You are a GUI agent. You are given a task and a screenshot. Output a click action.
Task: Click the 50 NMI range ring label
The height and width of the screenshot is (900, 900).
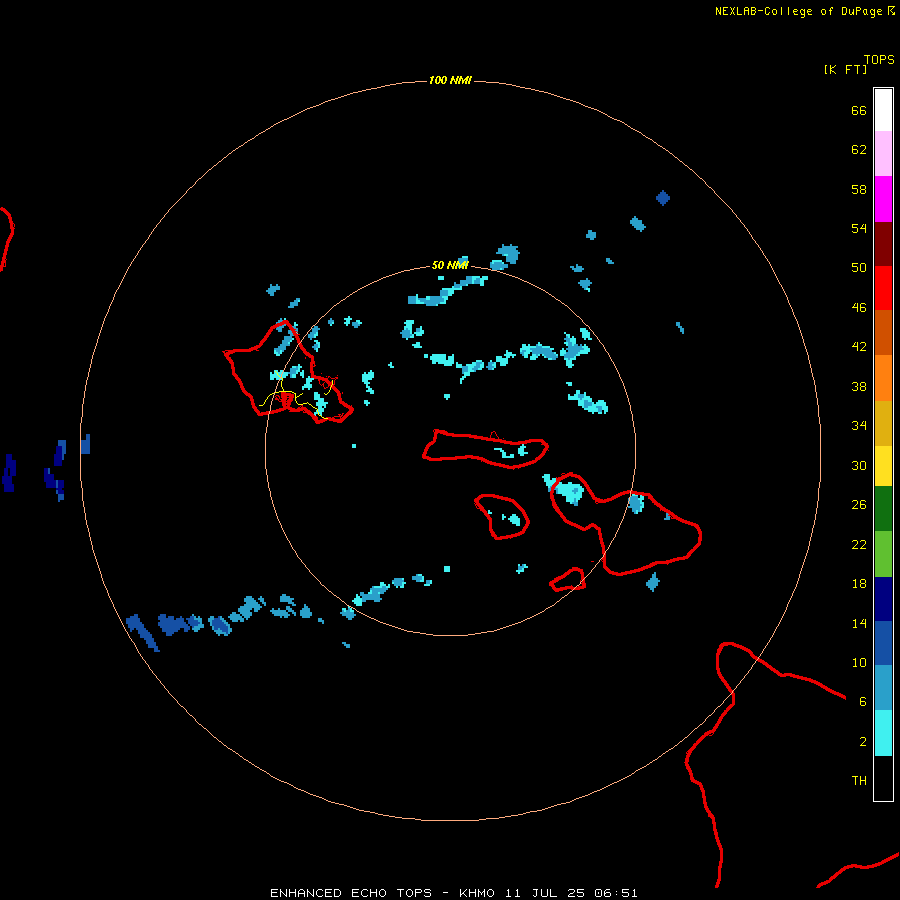pyautogui.click(x=450, y=265)
